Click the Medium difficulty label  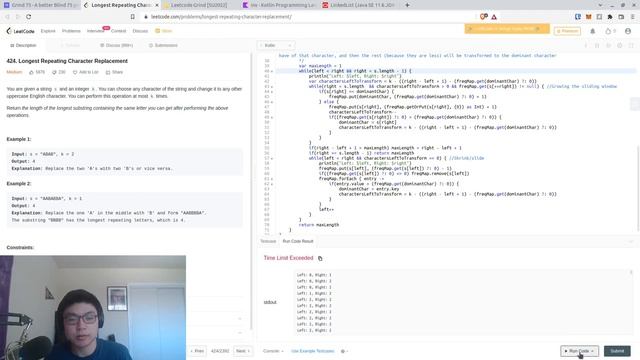14,72
